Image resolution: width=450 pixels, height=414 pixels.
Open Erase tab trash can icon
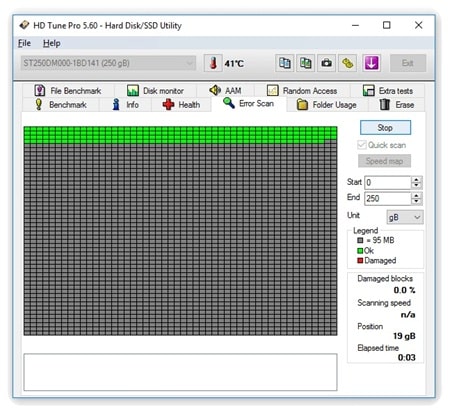[x=384, y=104]
